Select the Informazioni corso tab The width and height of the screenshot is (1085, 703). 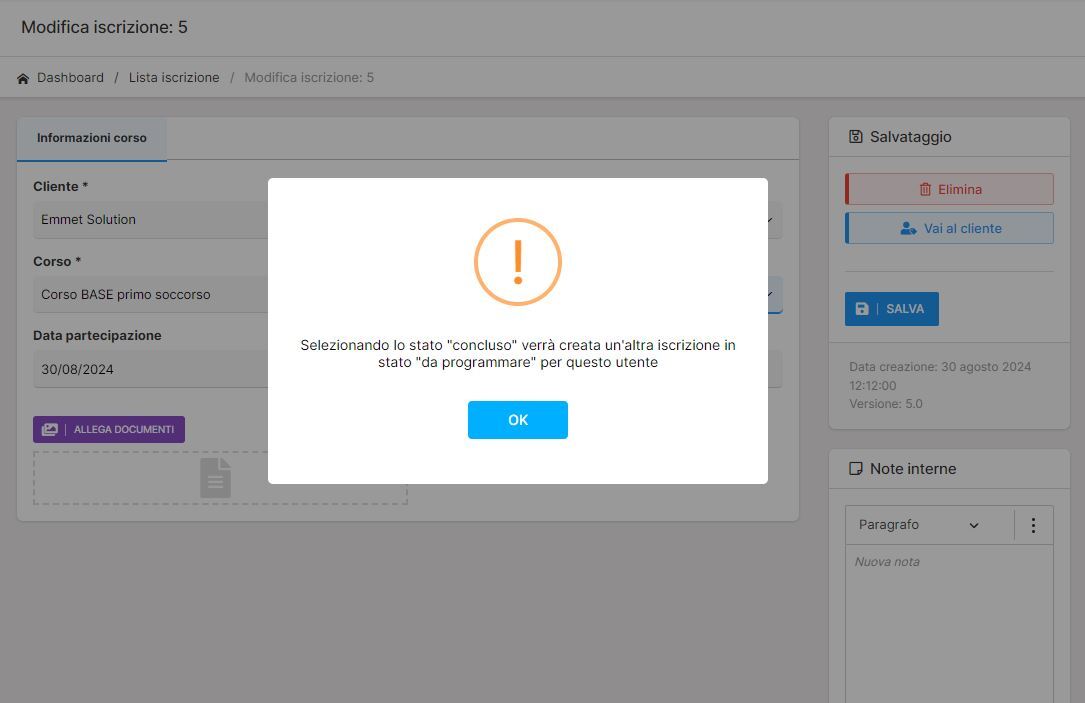pos(92,138)
